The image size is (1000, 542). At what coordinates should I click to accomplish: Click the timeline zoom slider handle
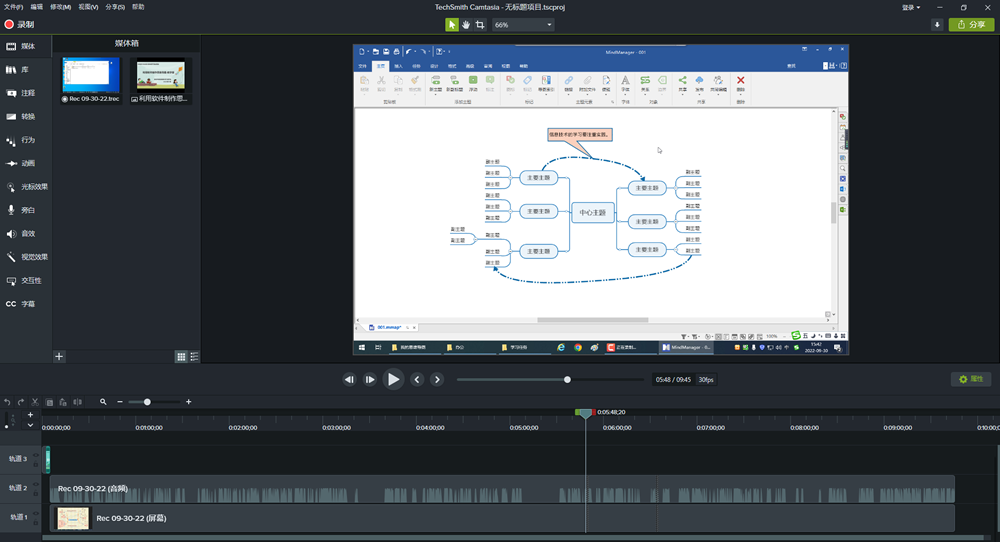147,402
